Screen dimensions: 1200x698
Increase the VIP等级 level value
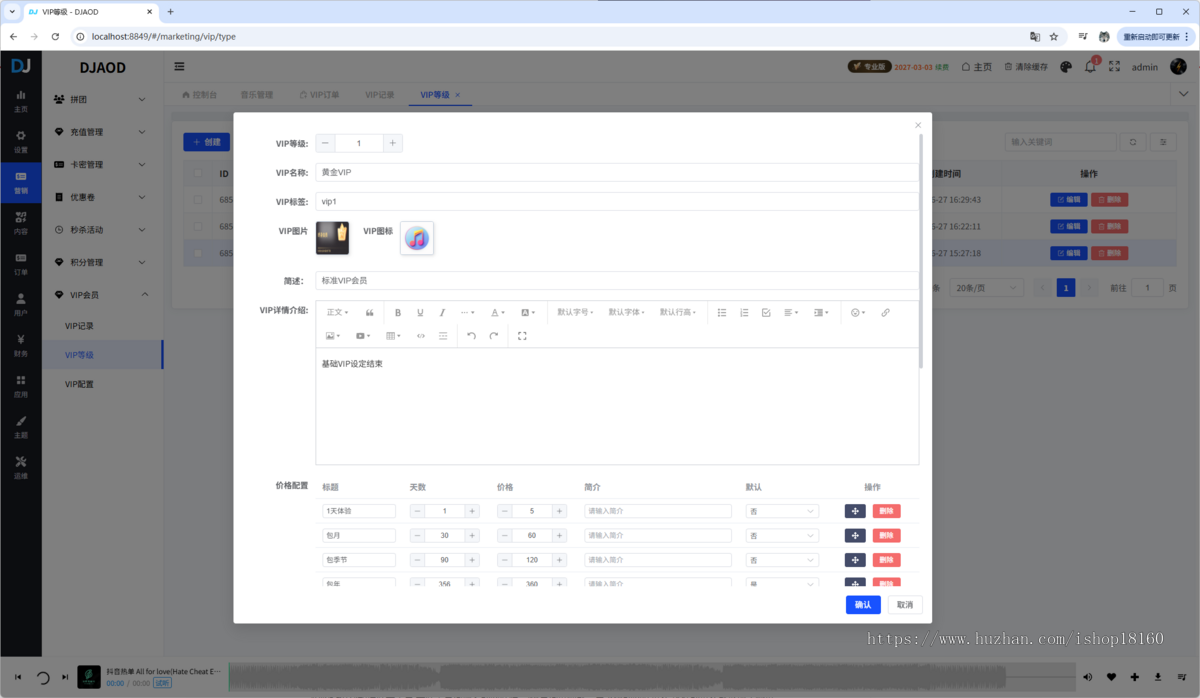[393, 143]
